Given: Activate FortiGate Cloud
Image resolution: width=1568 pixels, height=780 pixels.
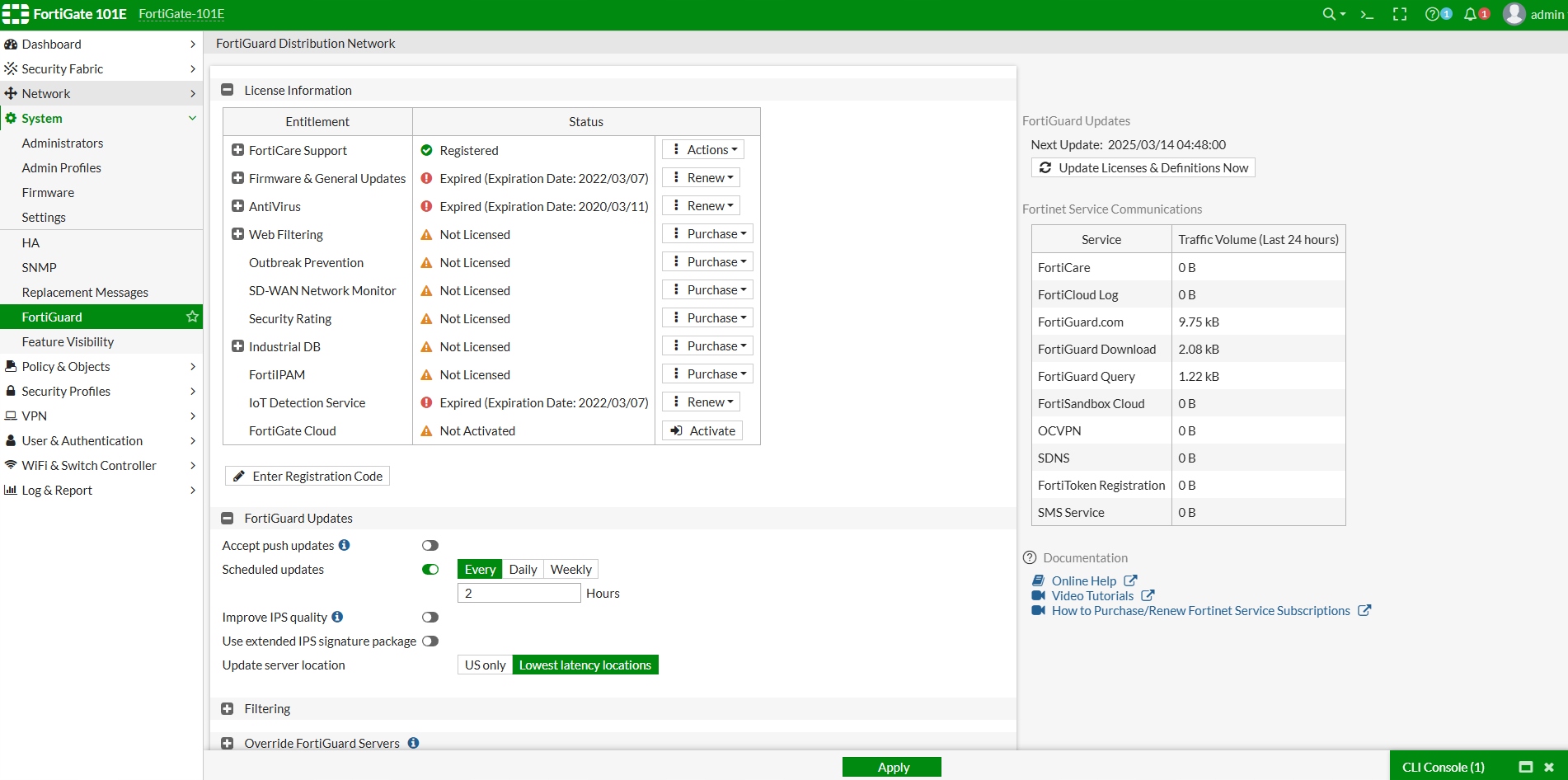Looking at the screenshot, I should point(702,430).
